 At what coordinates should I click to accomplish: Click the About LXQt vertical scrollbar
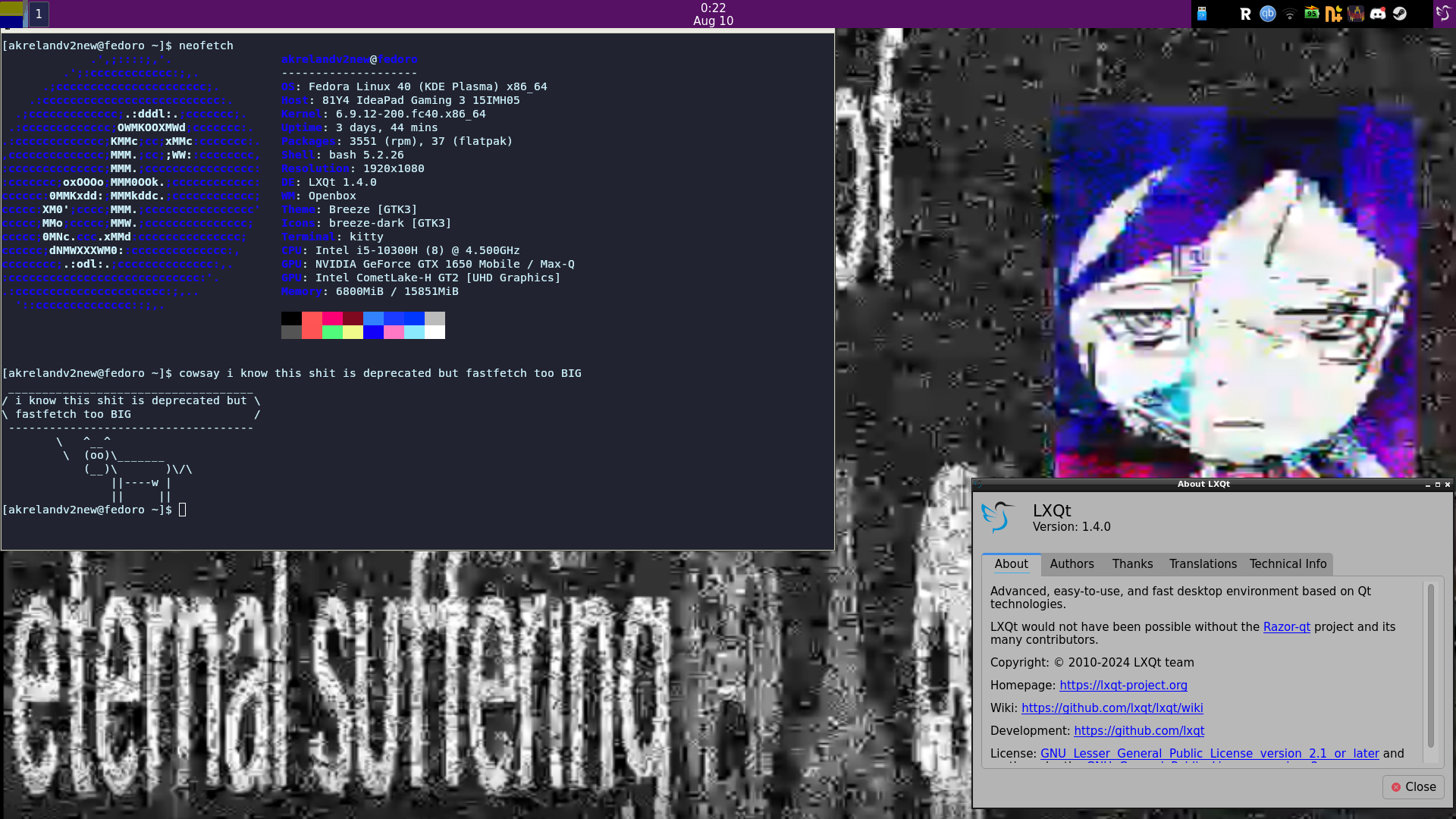click(1431, 666)
